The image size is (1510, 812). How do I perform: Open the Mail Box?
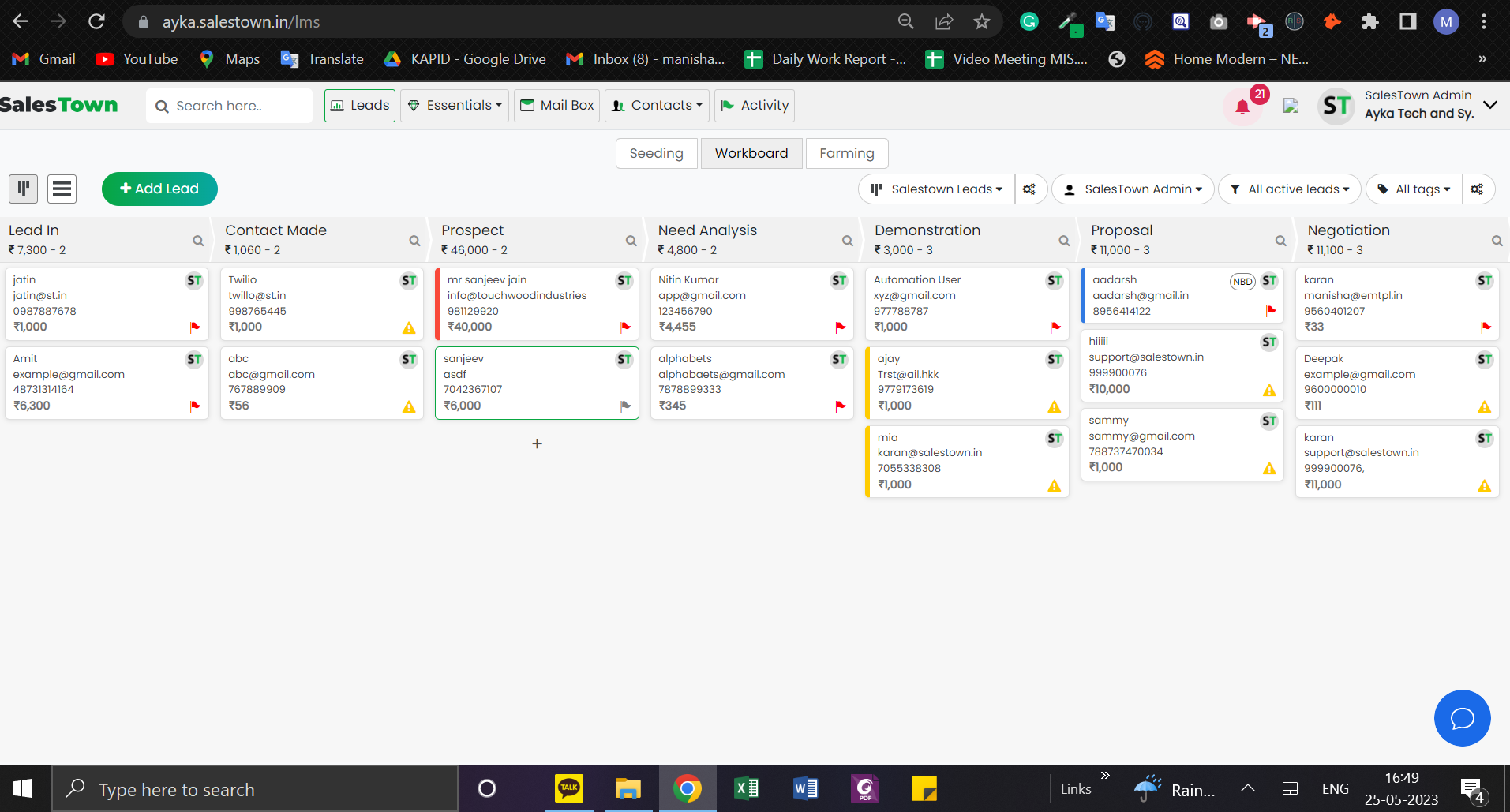(556, 105)
